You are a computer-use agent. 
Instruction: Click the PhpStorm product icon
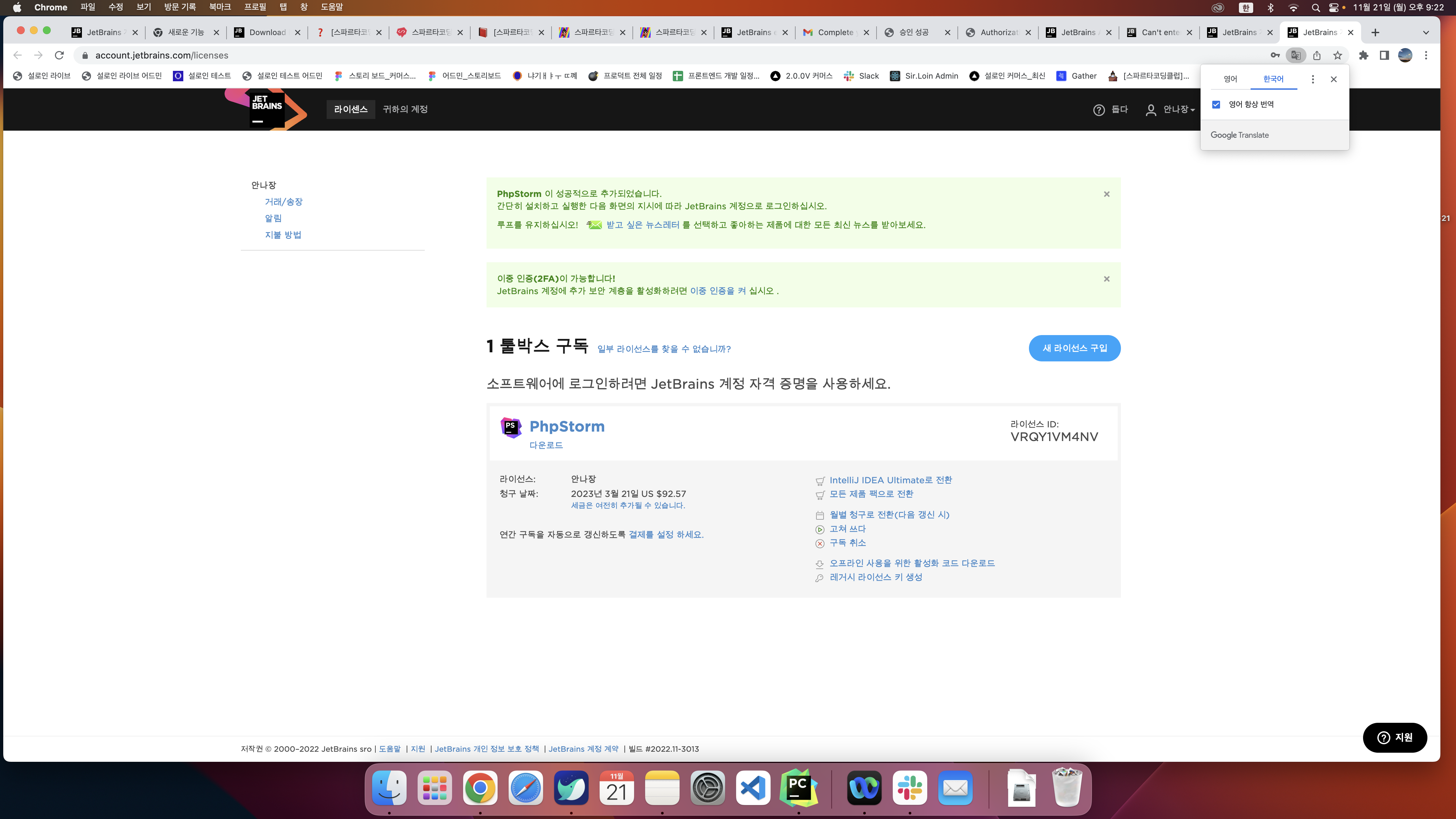[x=510, y=427]
